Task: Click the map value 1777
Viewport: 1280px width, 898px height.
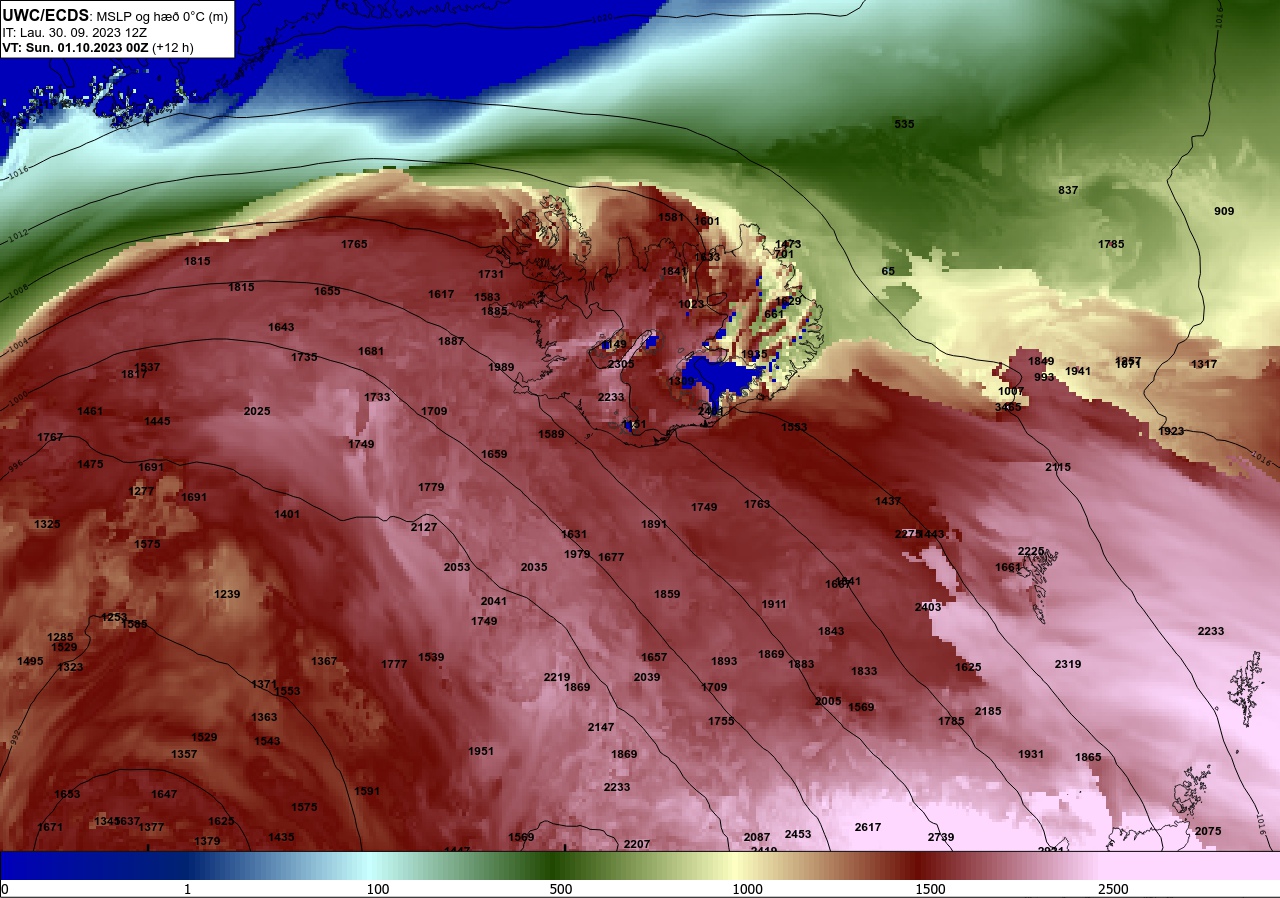Action: click(x=394, y=664)
